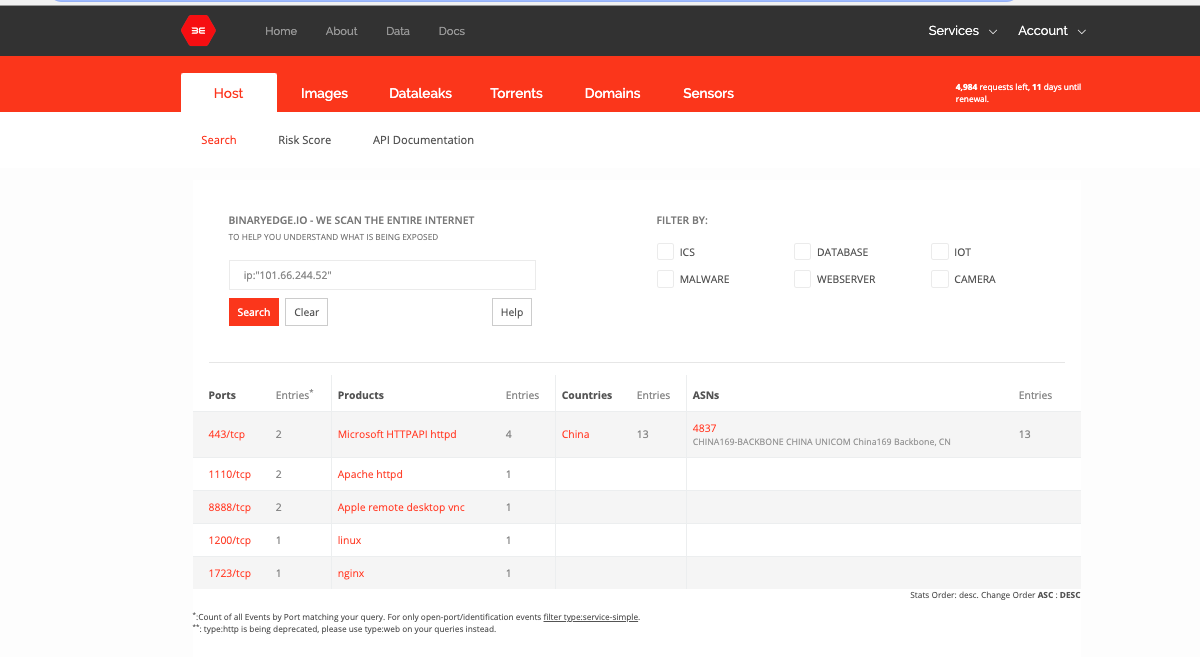This screenshot has width=1200, height=657.
Task: Switch to the Dataleaks tab
Action: pyautogui.click(x=421, y=93)
